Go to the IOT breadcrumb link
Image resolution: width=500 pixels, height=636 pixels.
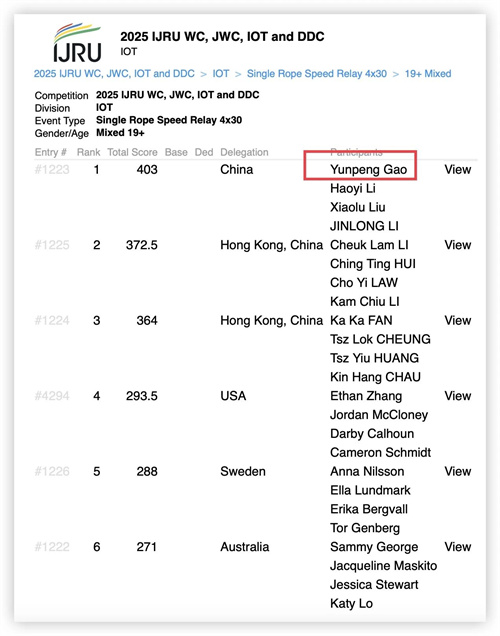click(221, 74)
